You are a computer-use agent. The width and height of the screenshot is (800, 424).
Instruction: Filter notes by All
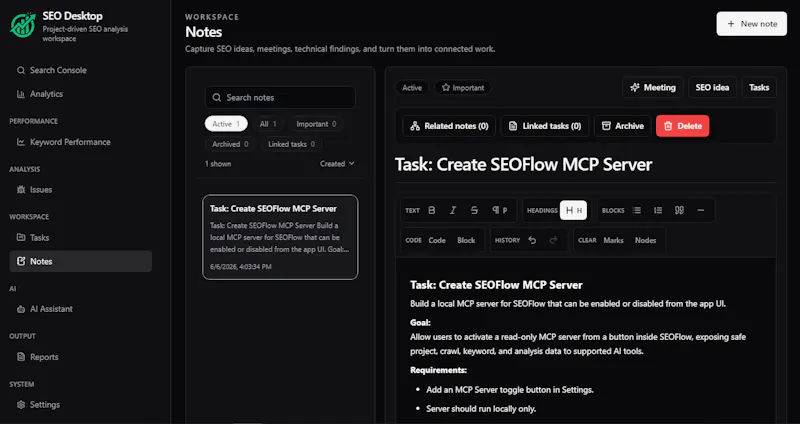(268, 124)
